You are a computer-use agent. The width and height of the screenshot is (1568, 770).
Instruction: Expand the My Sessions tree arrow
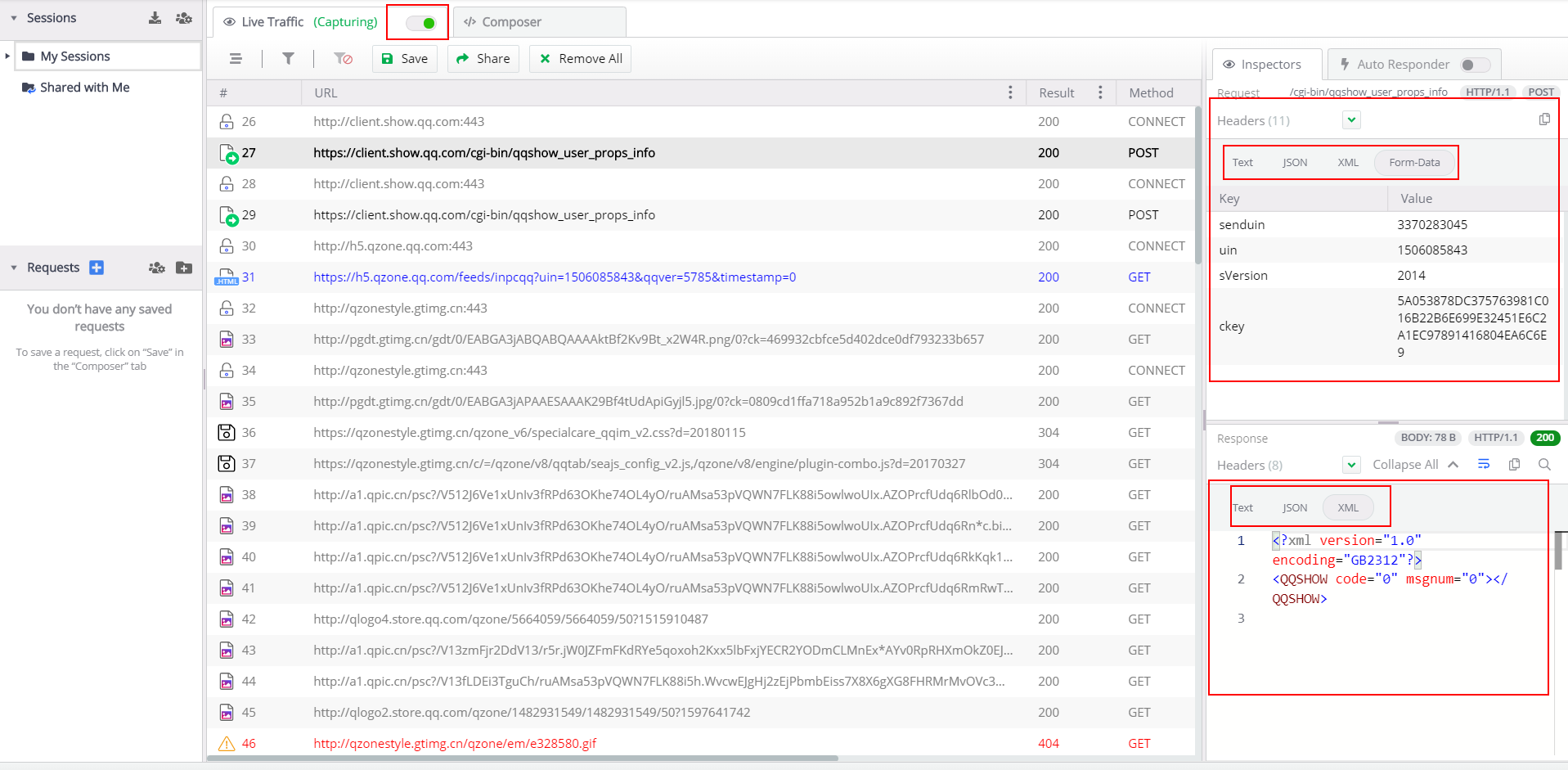(7, 56)
